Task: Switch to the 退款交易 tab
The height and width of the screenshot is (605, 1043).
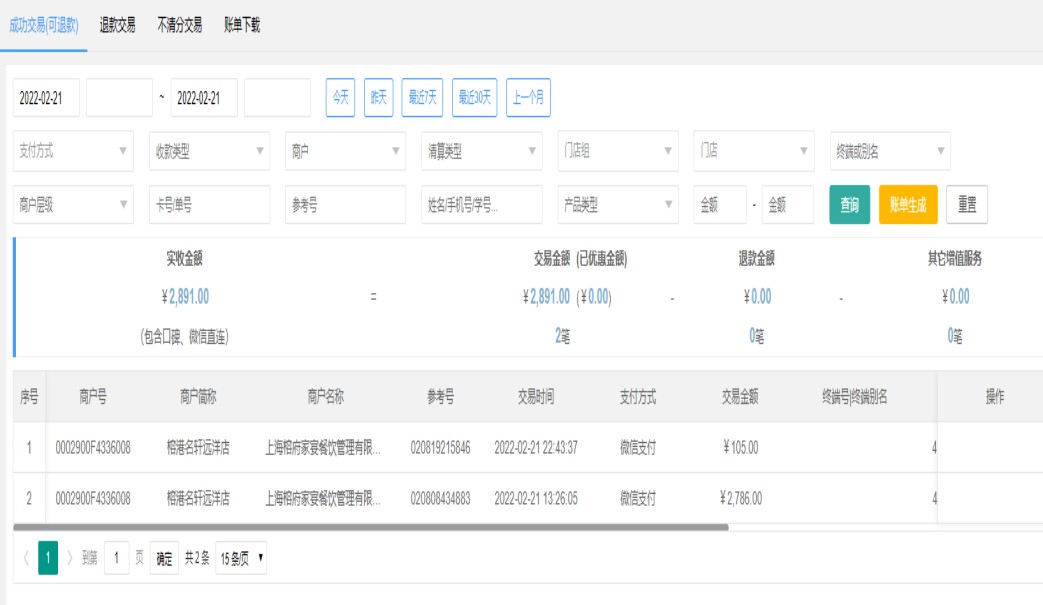Action: pos(117,26)
